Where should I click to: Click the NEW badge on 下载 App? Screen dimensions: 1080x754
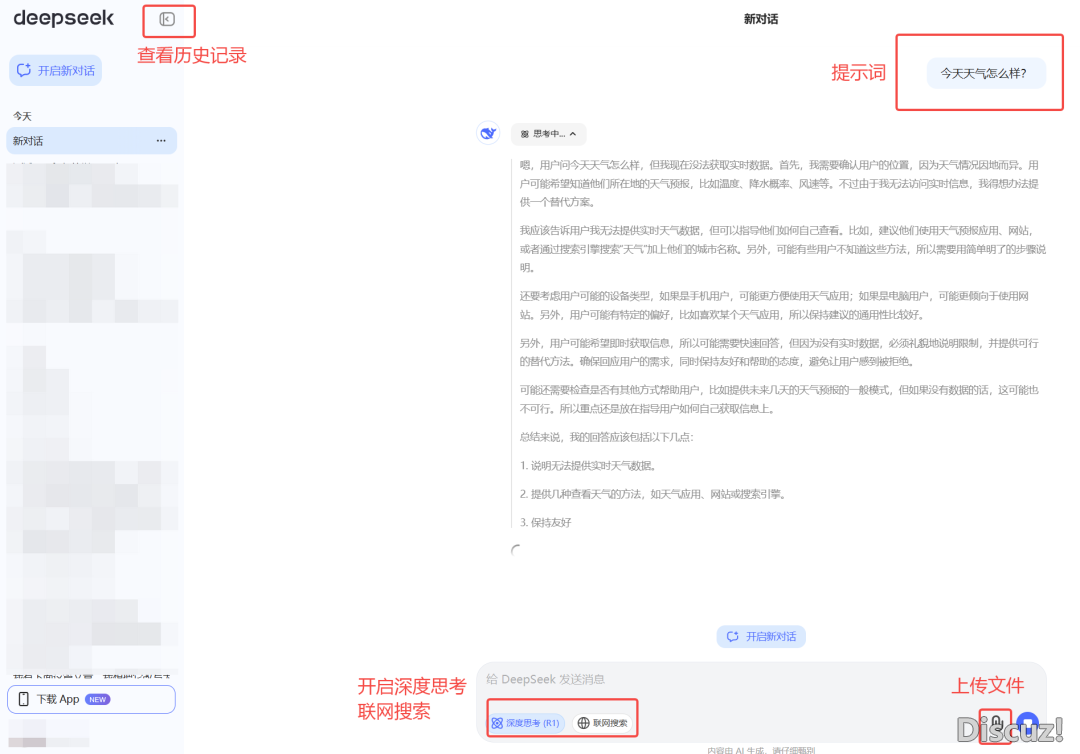98,699
